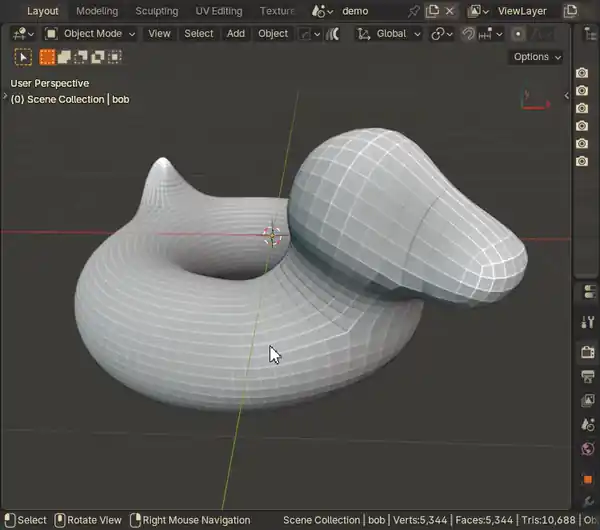Open the Object properties orange square icon
This screenshot has width=600, height=530.
[588, 479]
